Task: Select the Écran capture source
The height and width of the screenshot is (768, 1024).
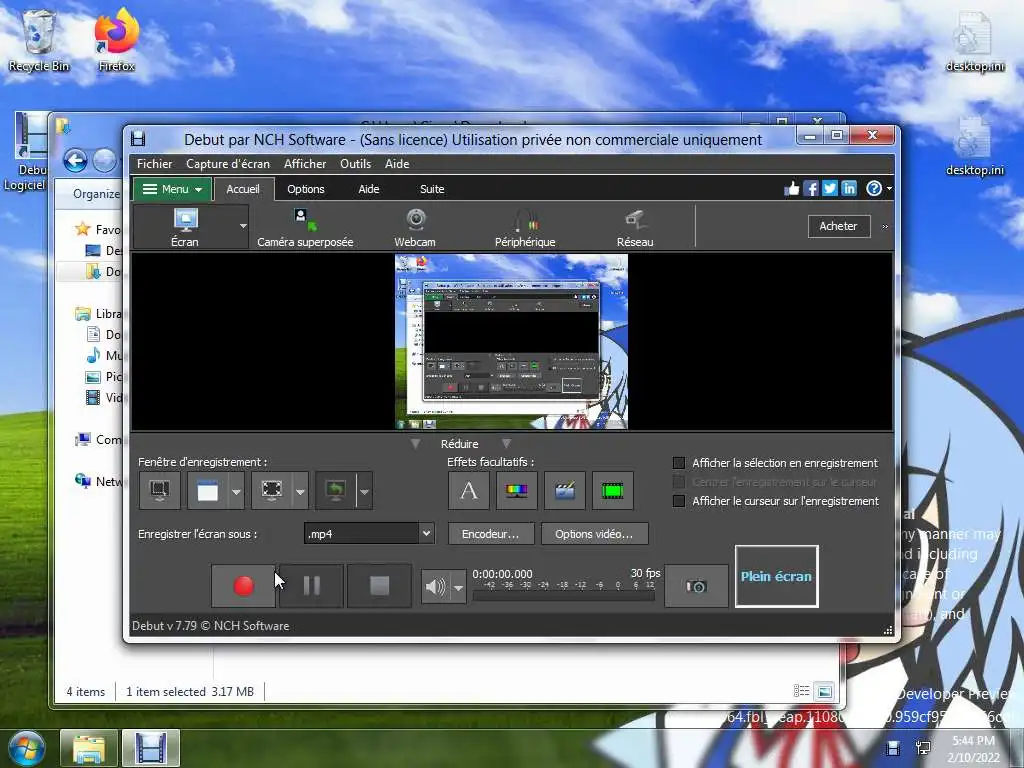Action: click(x=185, y=227)
